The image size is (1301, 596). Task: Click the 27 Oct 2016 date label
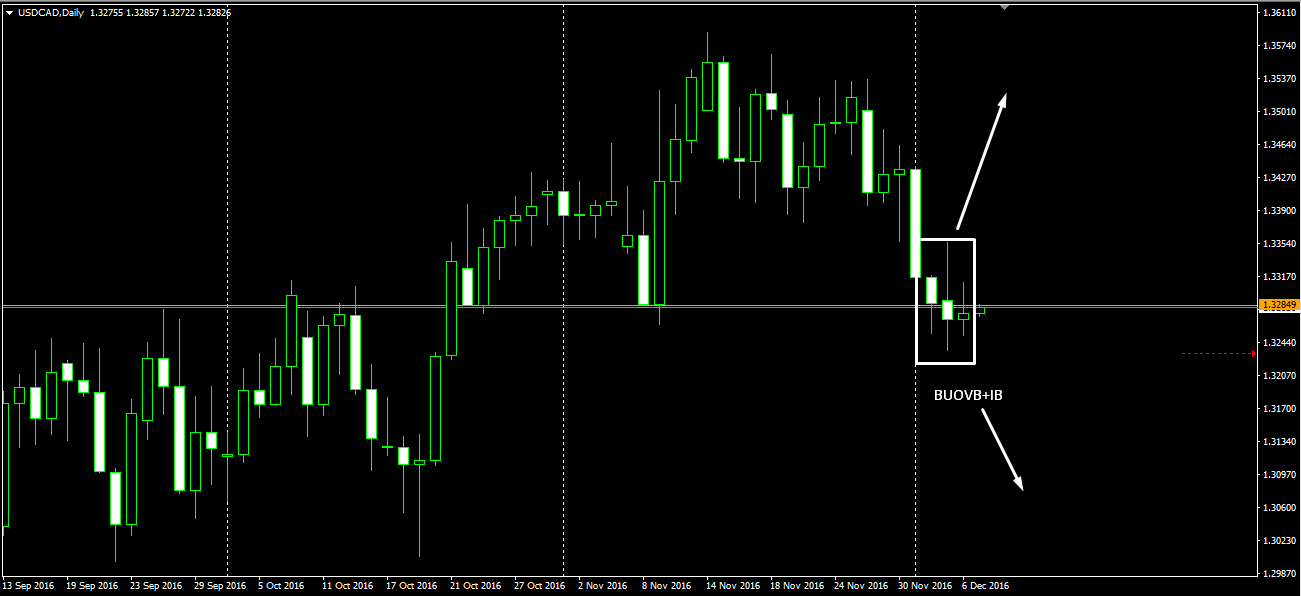(x=541, y=586)
